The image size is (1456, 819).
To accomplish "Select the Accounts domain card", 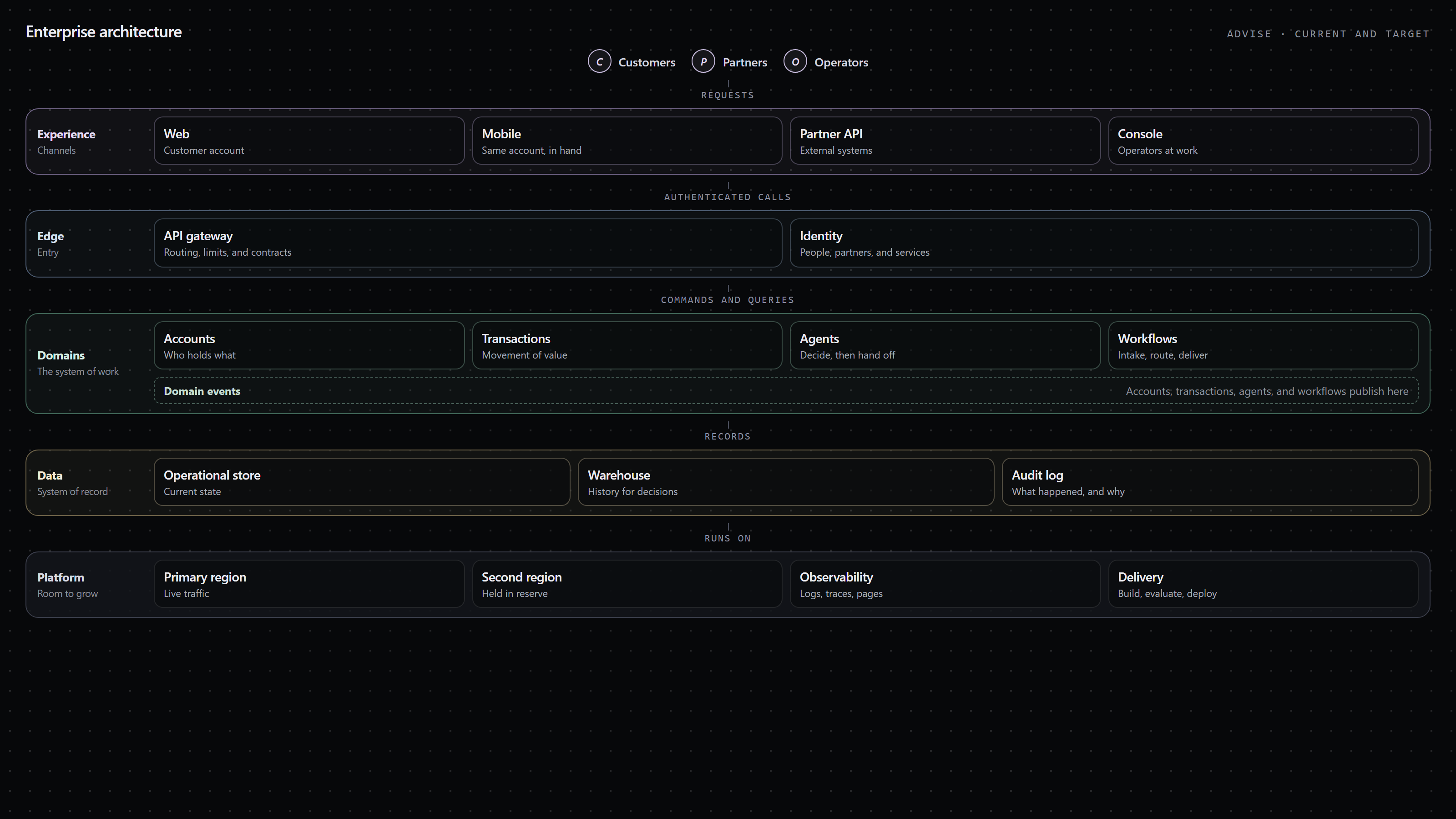I will click(309, 345).
